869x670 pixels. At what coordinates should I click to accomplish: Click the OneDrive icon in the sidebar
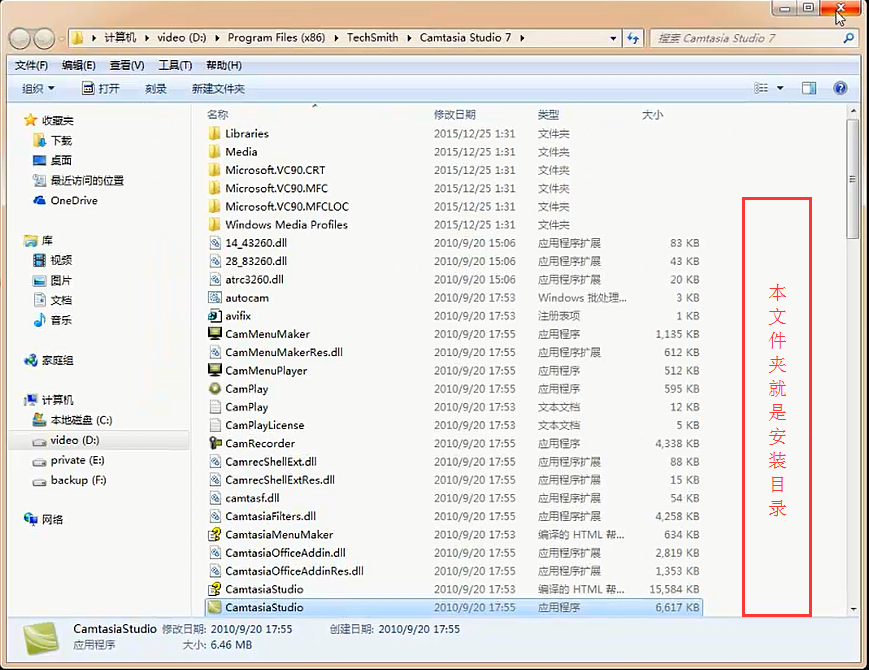40,200
